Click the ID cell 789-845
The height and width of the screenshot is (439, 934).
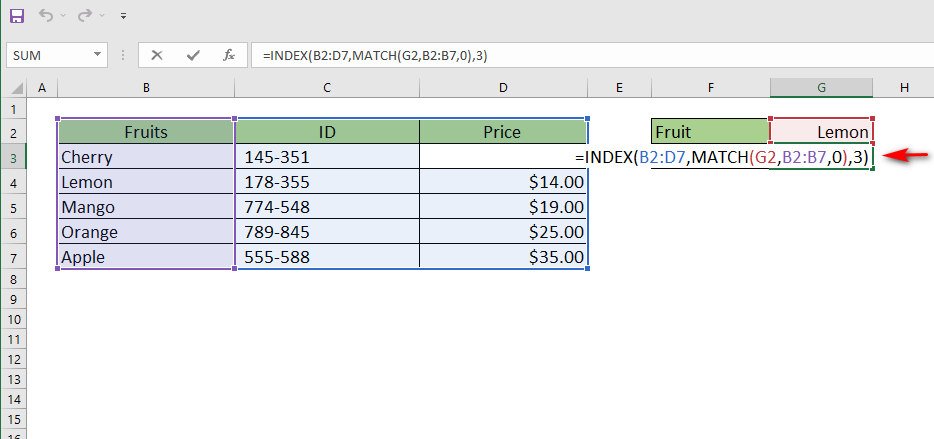click(327, 232)
